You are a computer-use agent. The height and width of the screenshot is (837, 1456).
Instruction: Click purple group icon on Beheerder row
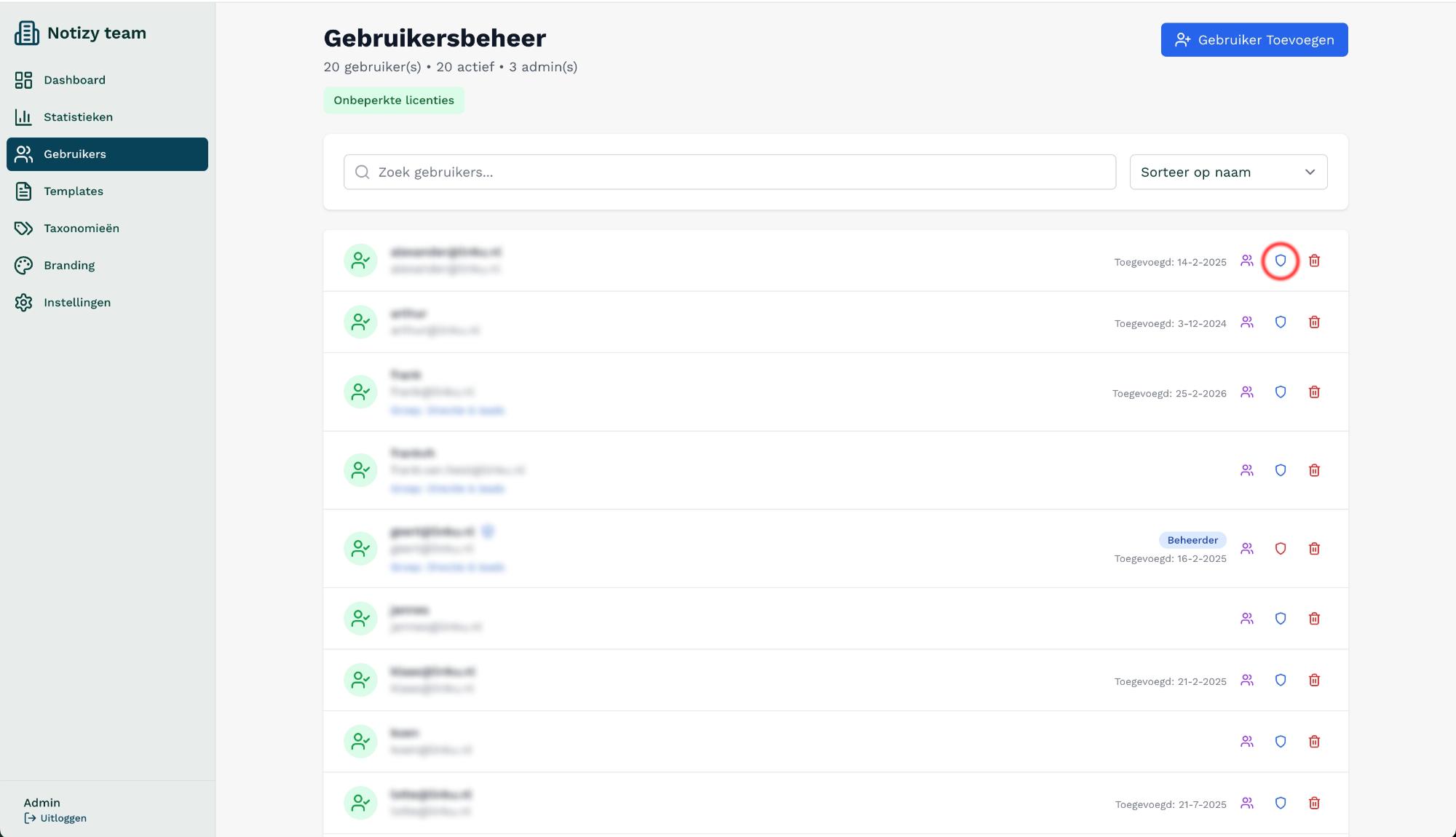1246,549
